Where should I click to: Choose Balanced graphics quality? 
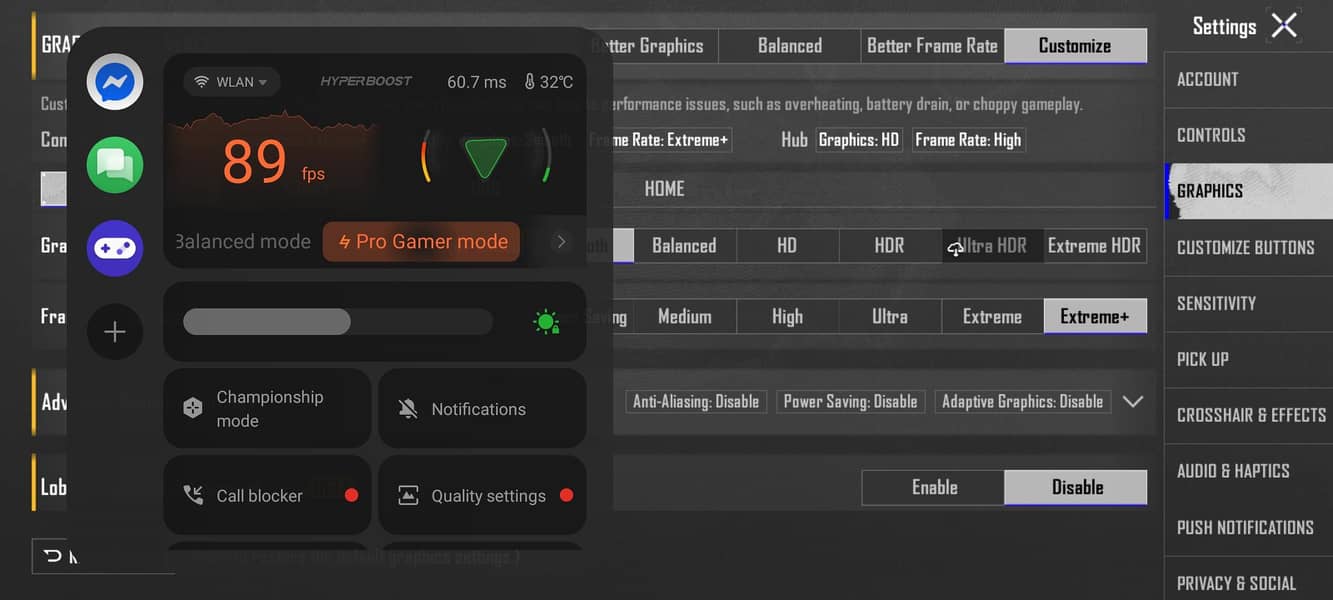pyautogui.click(x=684, y=246)
